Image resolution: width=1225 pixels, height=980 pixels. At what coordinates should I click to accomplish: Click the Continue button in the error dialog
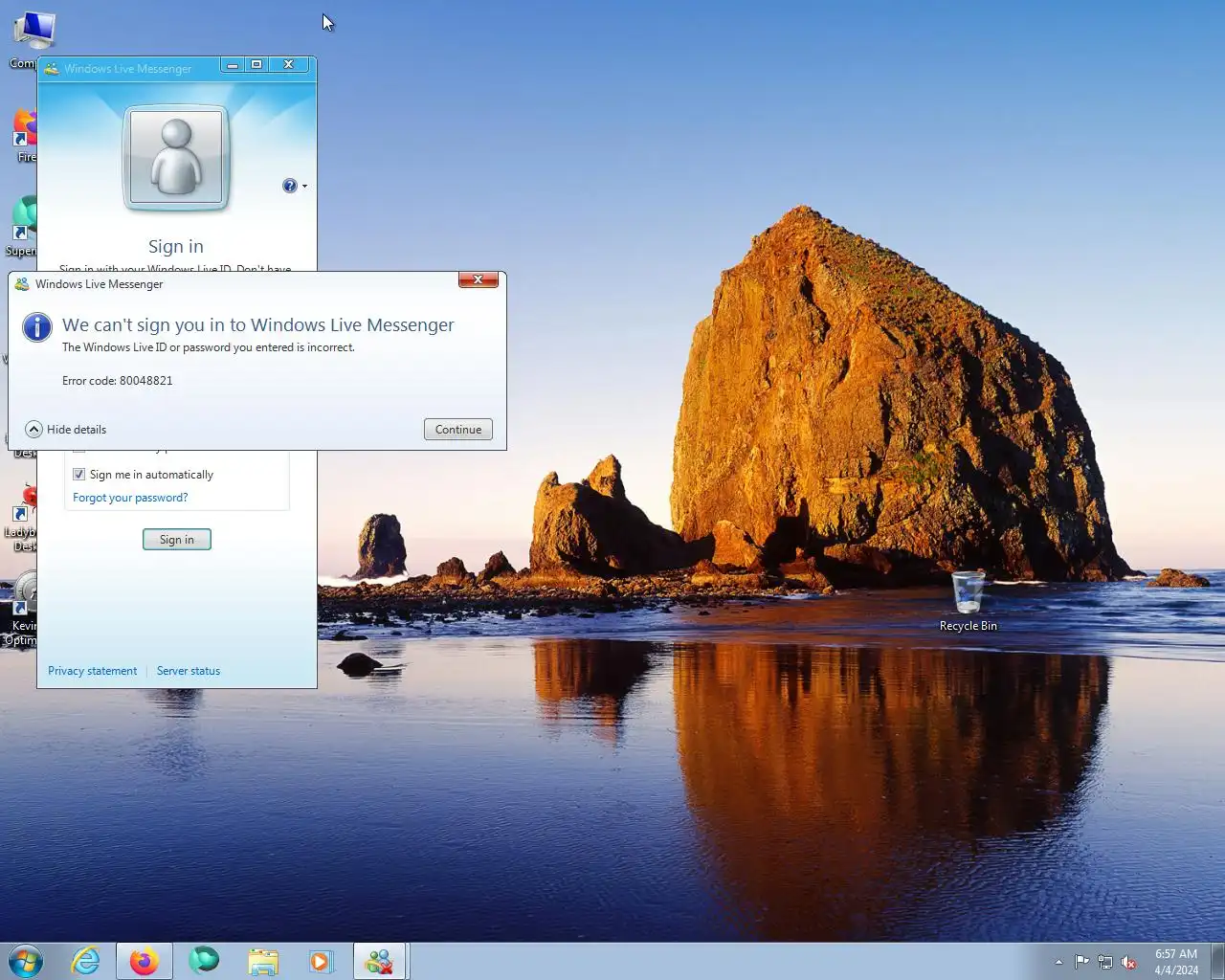coord(458,430)
